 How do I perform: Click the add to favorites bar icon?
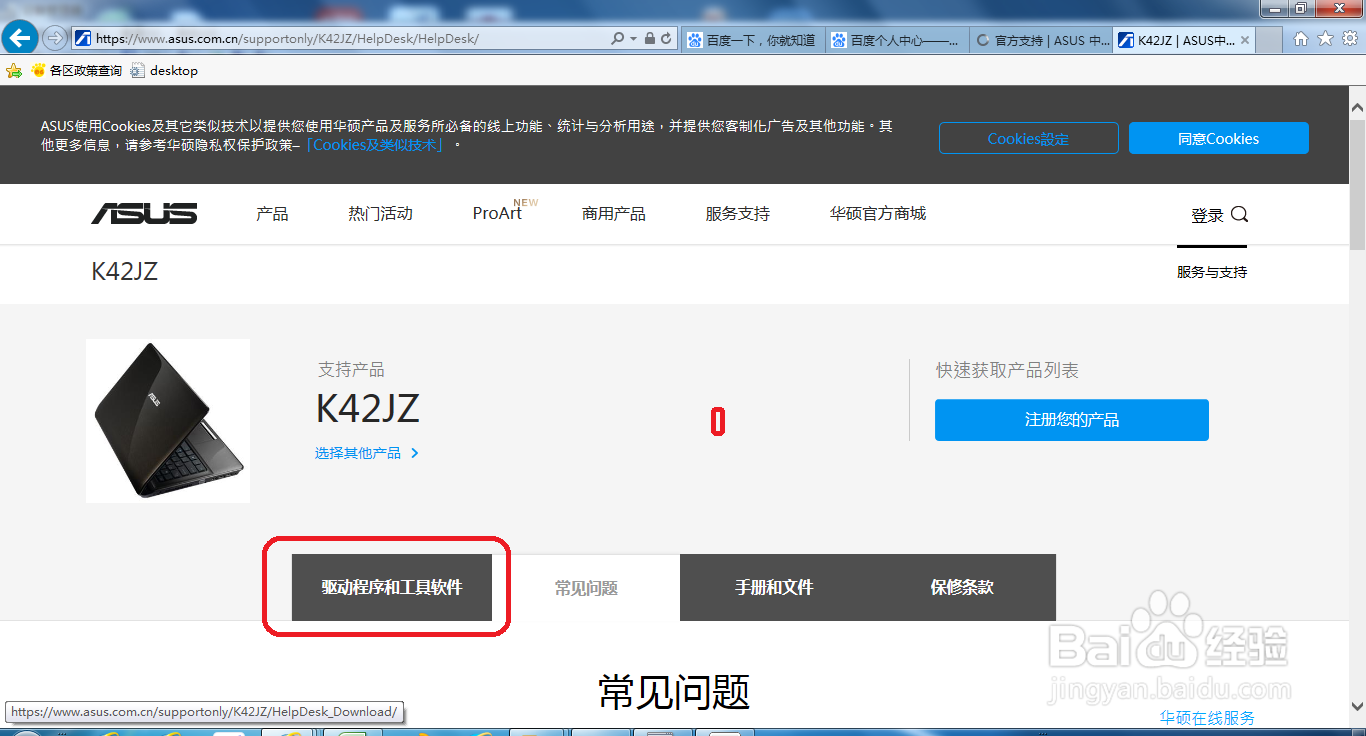[x=14, y=71]
